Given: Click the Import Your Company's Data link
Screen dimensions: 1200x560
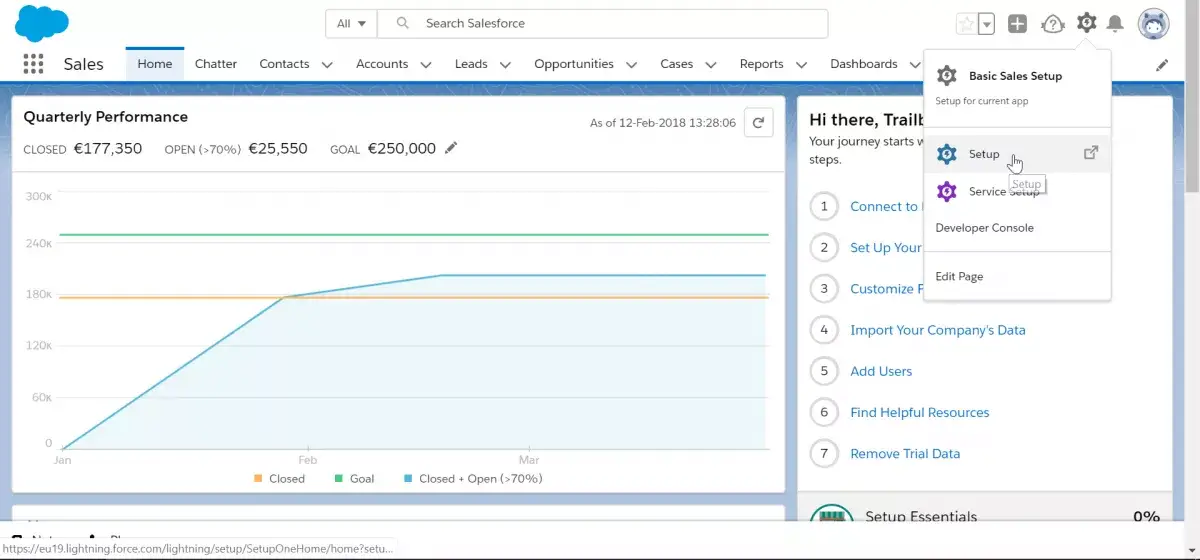Looking at the screenshot, I should pyautogui.click(x=938, y=330).
